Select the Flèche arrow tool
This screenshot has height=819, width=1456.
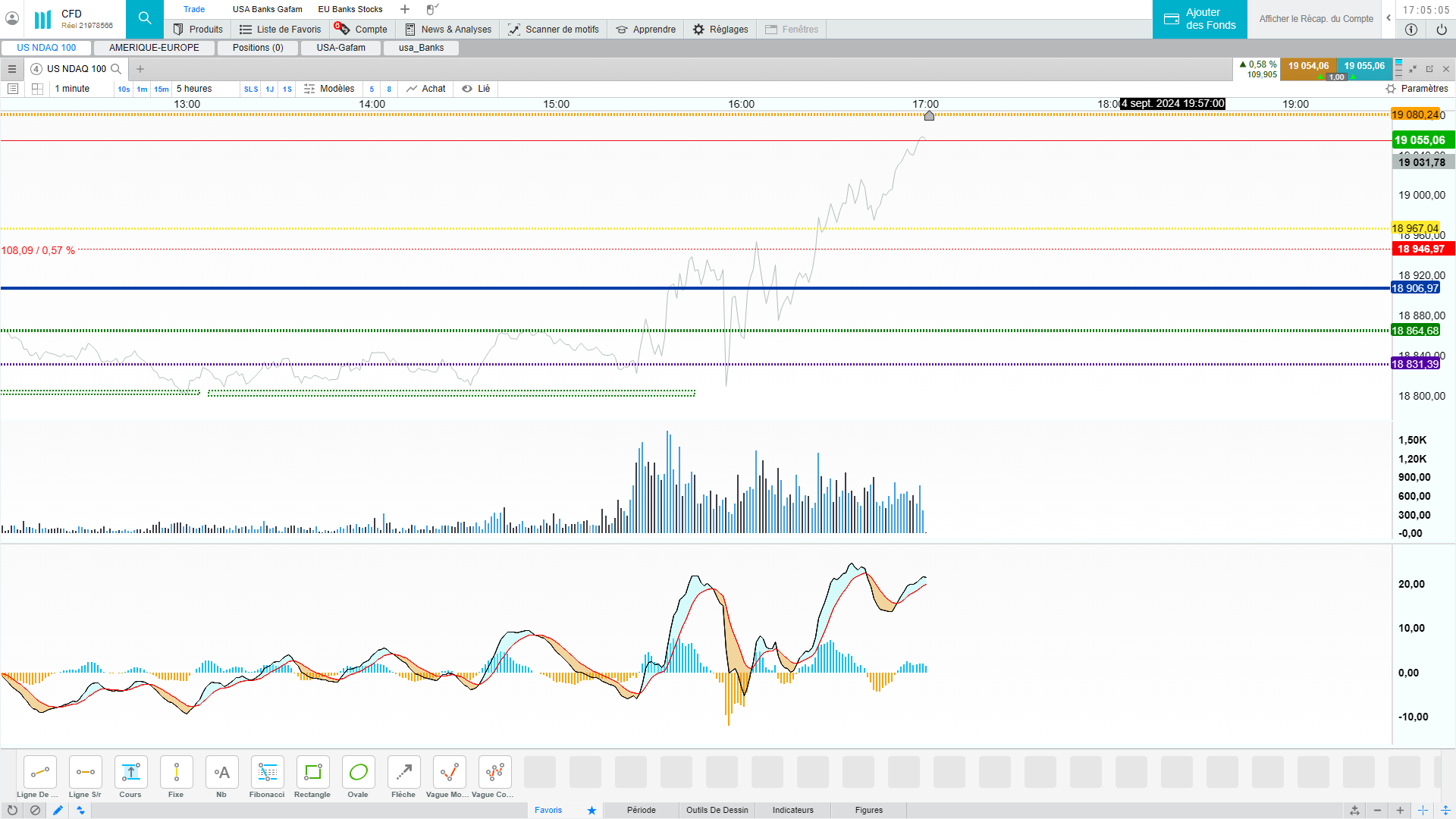point(403,773)
